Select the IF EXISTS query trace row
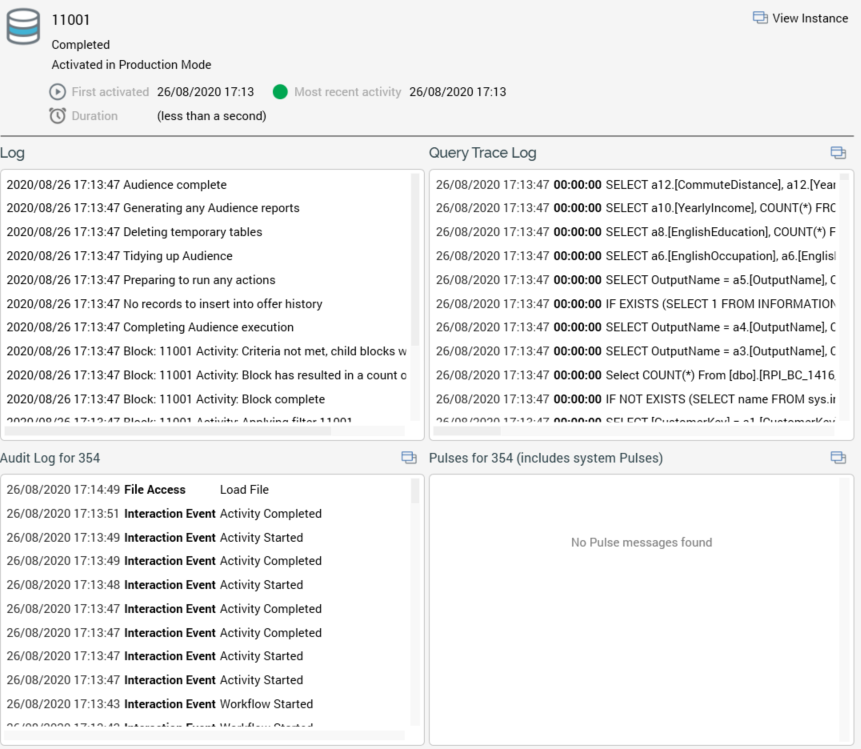 tap(635, 304)
